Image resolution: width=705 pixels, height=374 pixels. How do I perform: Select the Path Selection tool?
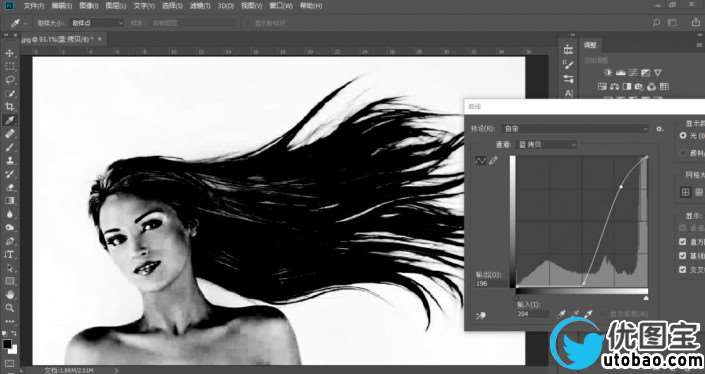coord(9,268)
